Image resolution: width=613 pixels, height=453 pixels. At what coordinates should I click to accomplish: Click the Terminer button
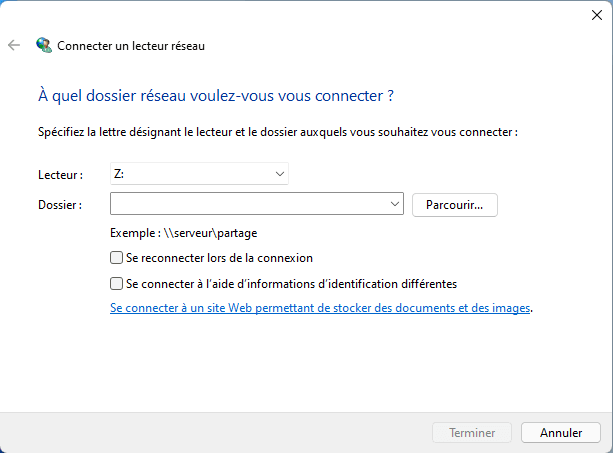pos(472,433)
